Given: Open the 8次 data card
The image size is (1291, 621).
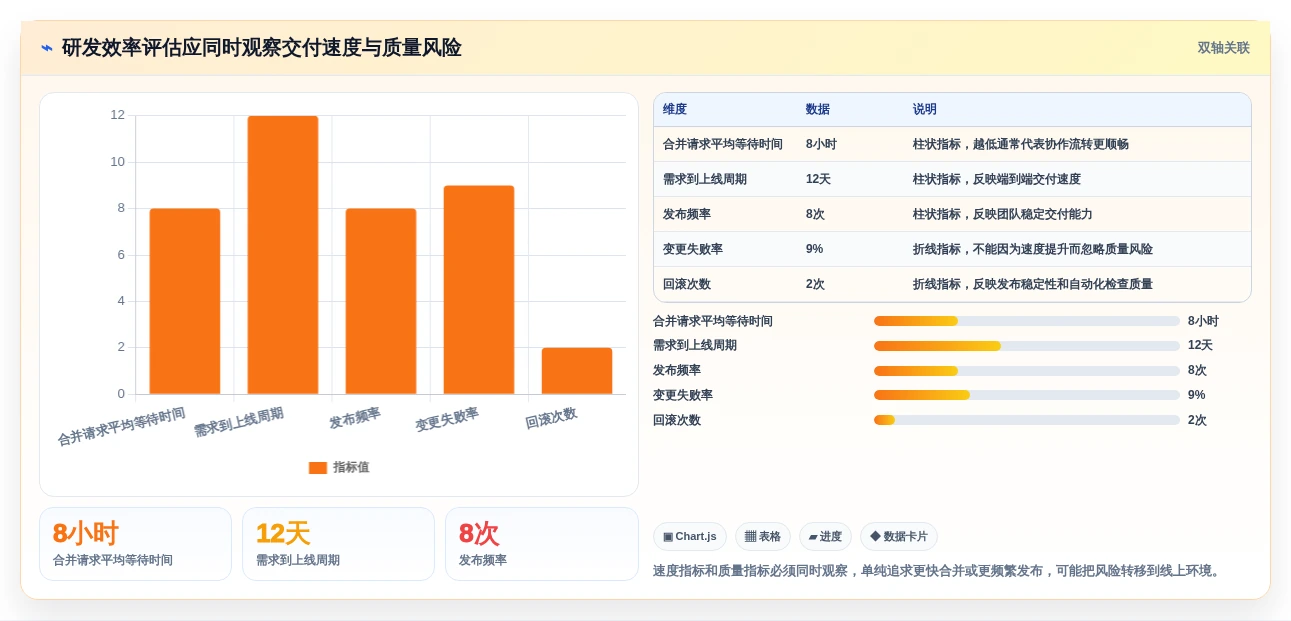Looking at the screenshot, I should [541, 544].
